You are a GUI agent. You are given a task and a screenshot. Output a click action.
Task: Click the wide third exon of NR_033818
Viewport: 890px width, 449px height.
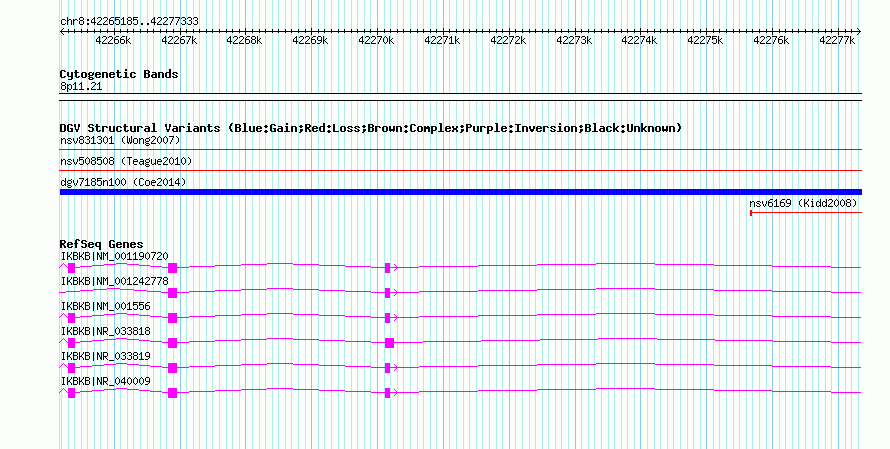pos(389,343)
